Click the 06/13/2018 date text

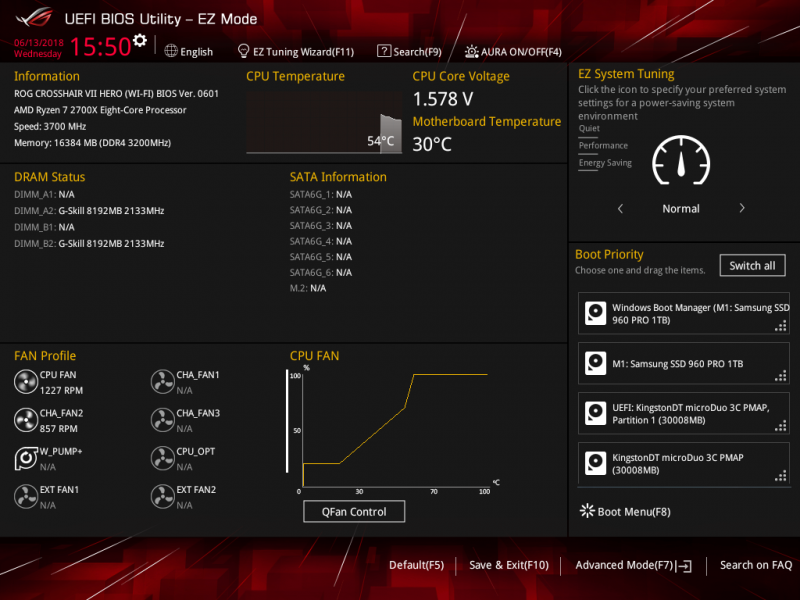click(x=39, y=43)
